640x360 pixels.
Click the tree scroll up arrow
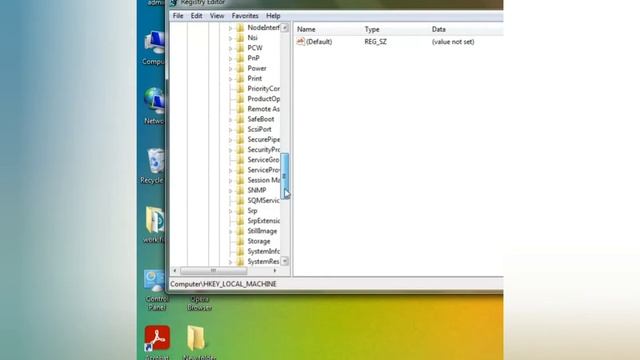tap(285, 28)
